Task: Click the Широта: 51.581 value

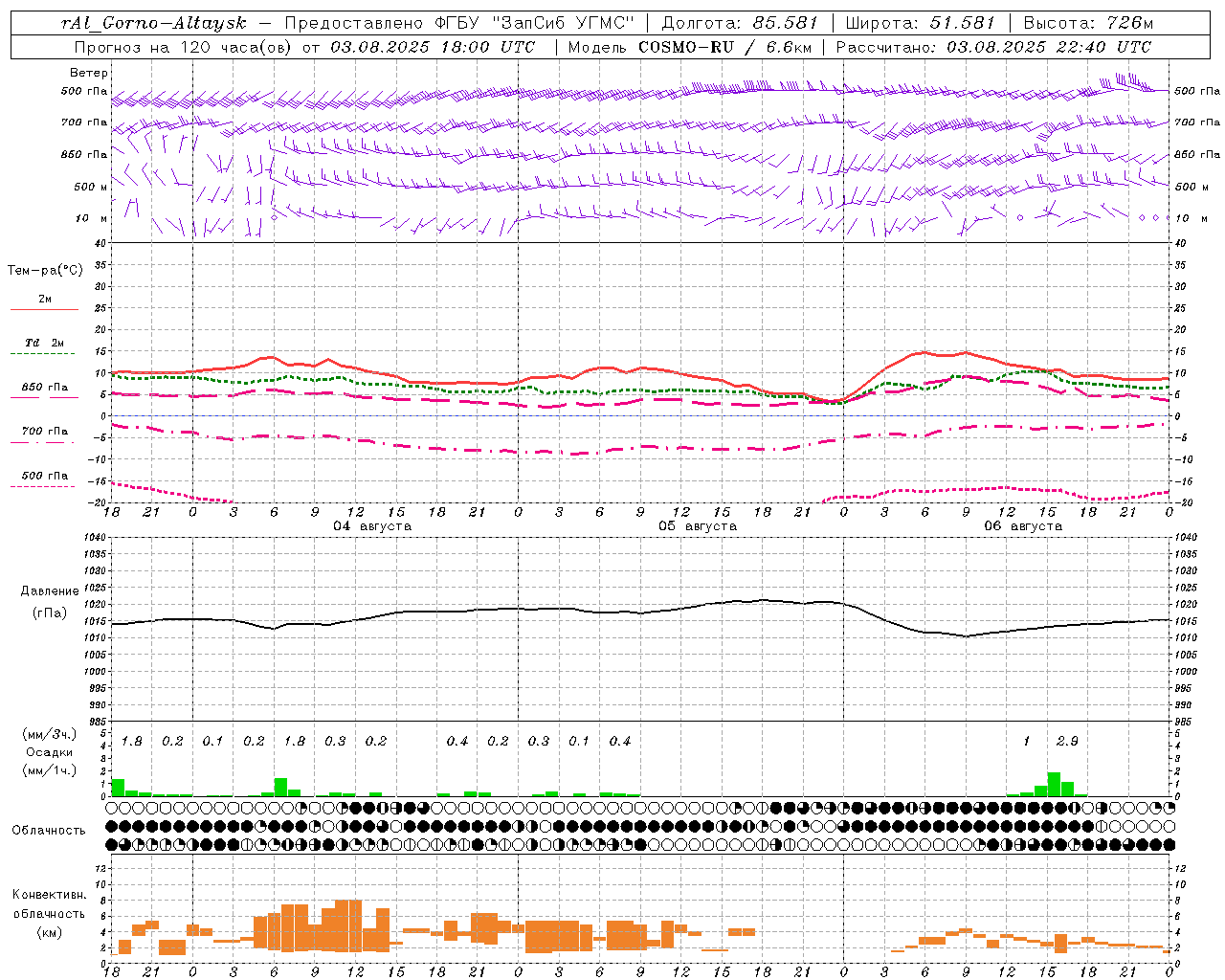Action: pyautogui.click(x=920, y=23)
